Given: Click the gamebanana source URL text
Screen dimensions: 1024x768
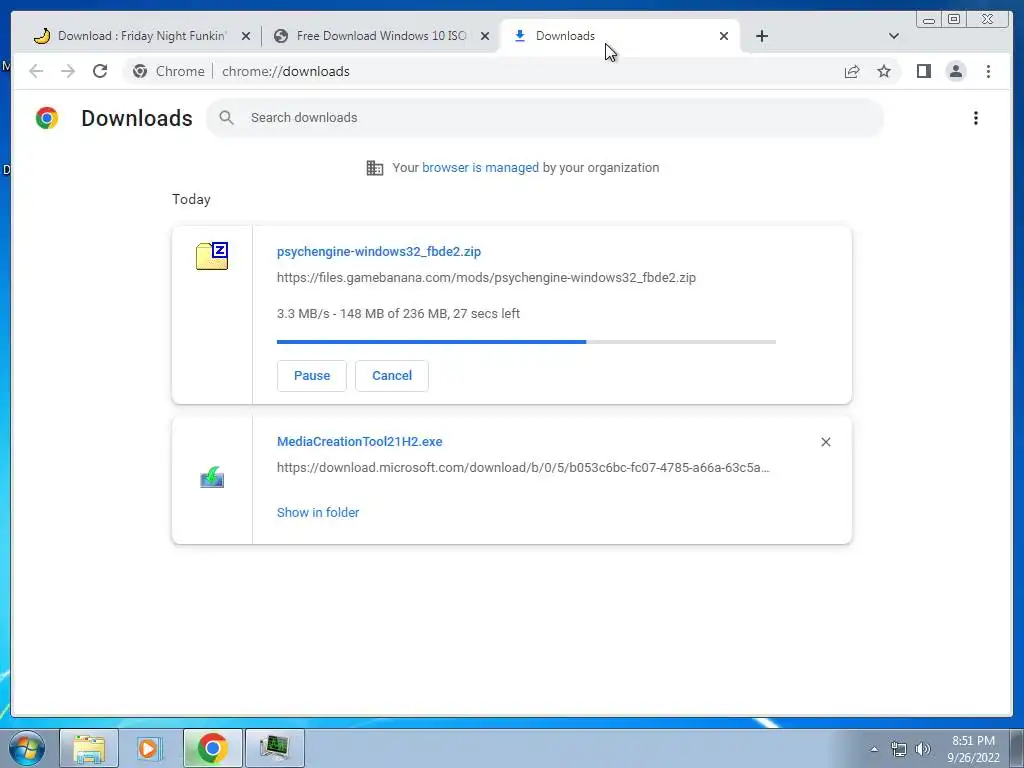Looking at the screenshot, I should click(487, 278).
